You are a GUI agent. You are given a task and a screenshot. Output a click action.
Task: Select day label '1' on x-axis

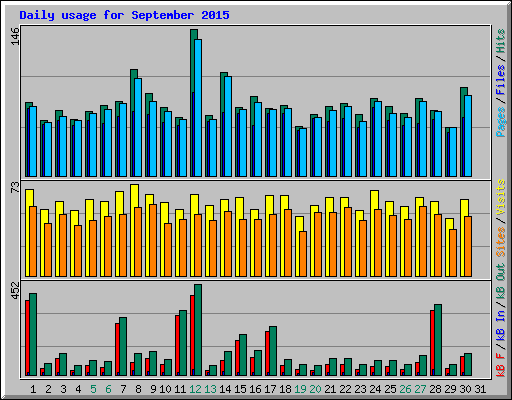point(33,389)
